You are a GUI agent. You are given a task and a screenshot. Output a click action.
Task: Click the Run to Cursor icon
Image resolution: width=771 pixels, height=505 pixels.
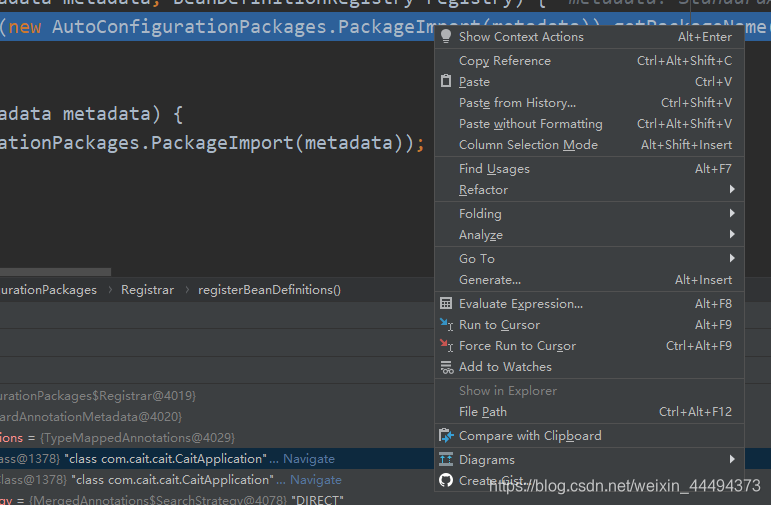click(x=446, y=325)
